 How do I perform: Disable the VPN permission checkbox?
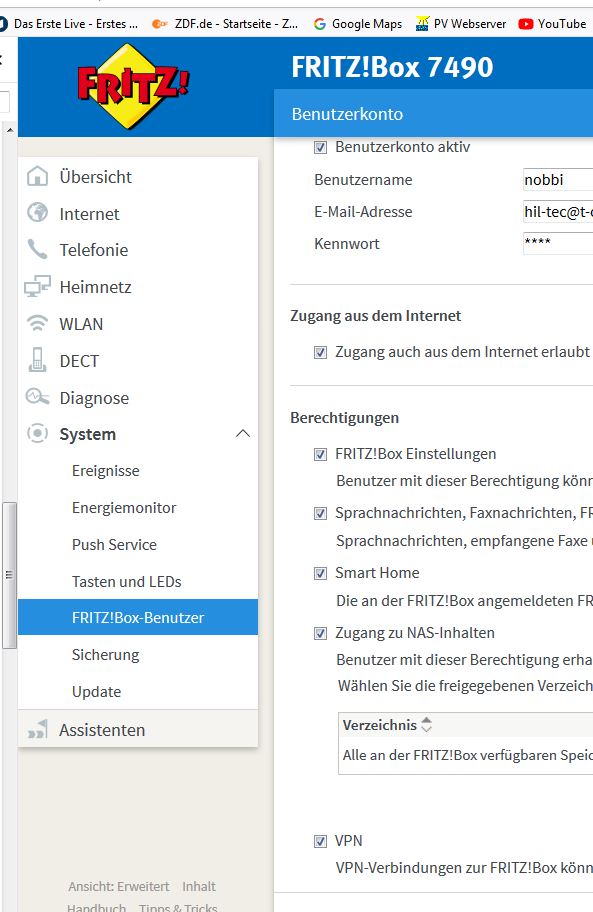point(320,841)
